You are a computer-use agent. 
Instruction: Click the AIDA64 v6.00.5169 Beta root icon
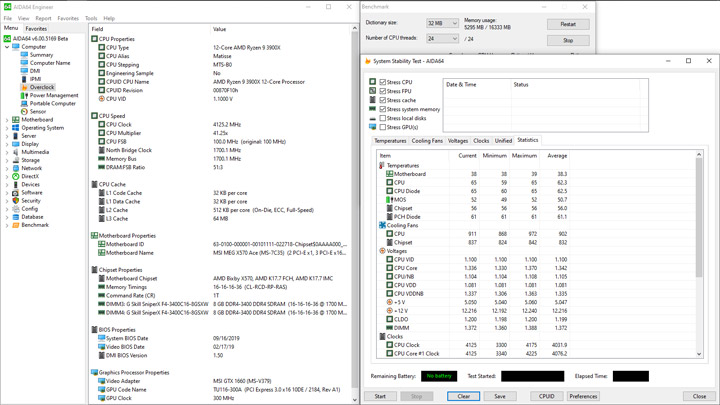point(7,39)
